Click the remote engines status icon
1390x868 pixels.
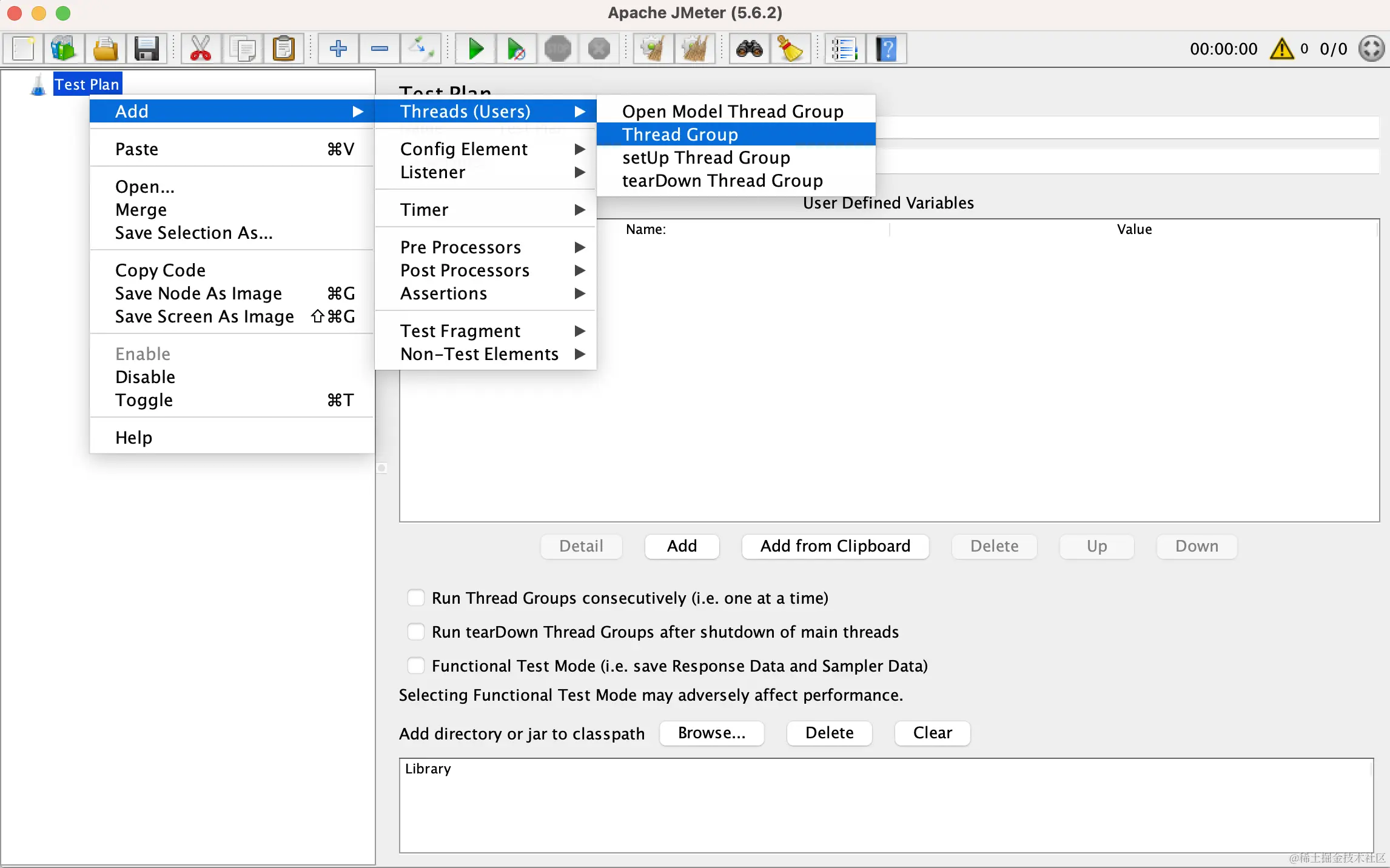click(1371, 48)
